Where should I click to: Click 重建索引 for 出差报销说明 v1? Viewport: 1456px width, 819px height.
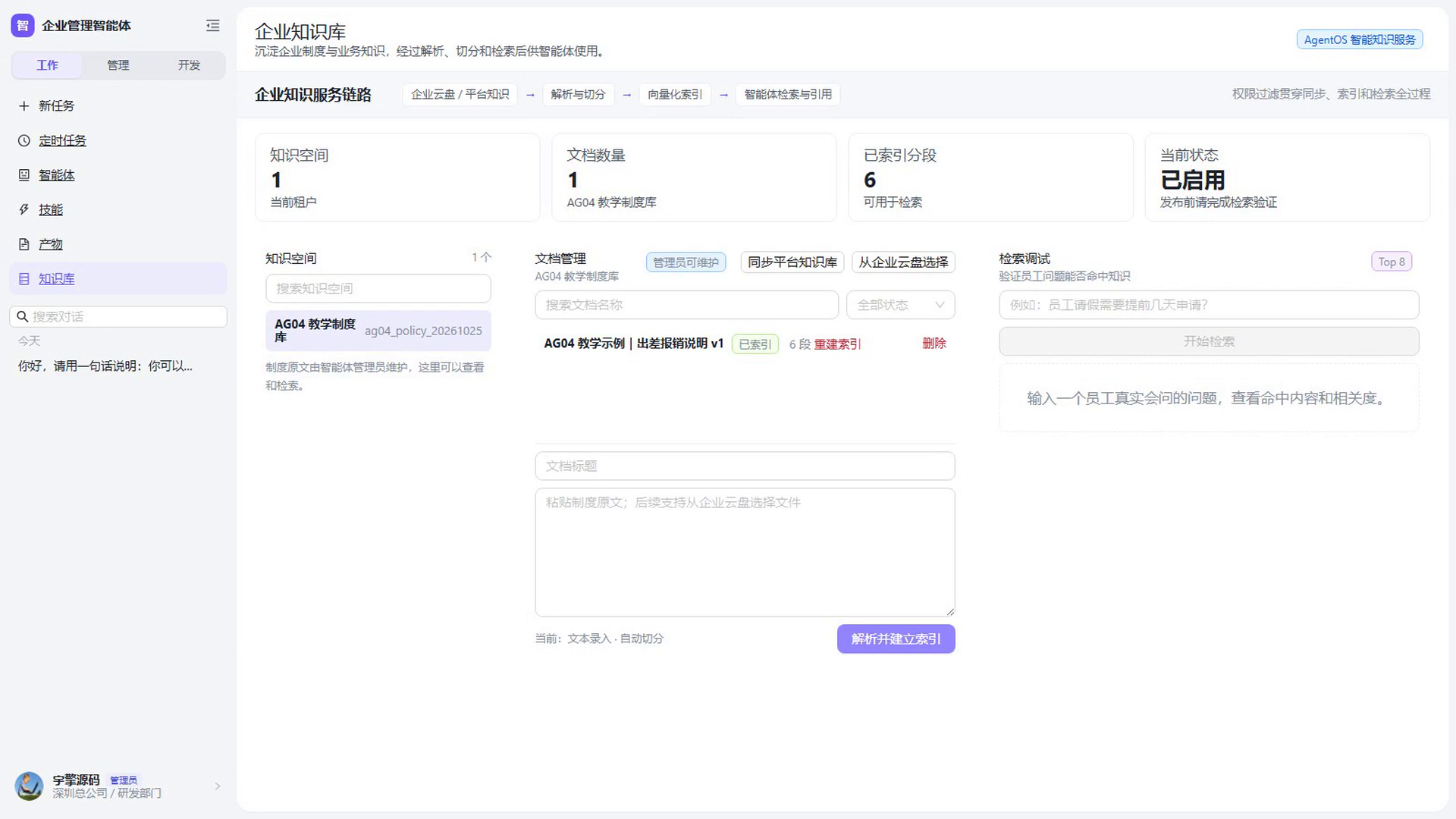837,344
